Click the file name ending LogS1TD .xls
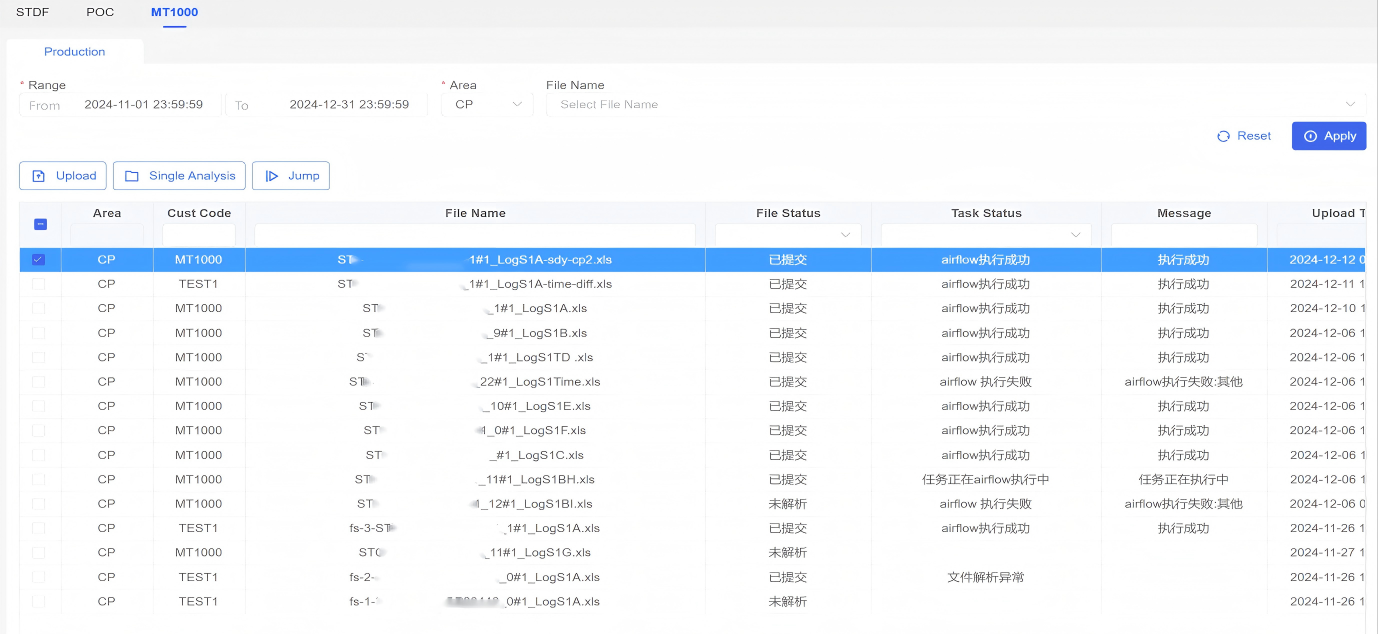The image size is (1378, 634). 475,357
